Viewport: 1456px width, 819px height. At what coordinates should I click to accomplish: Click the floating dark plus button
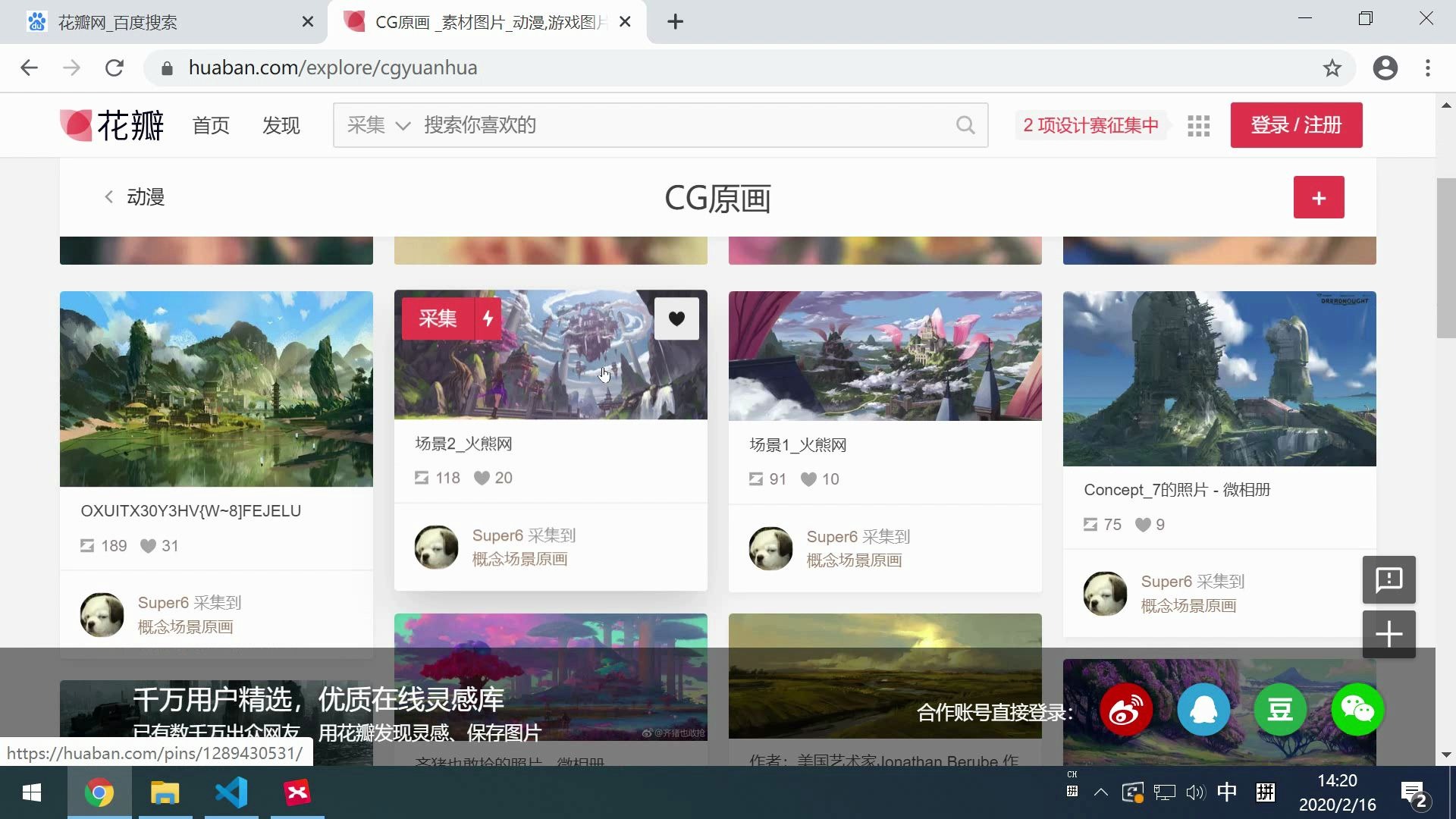[1389, 634]
